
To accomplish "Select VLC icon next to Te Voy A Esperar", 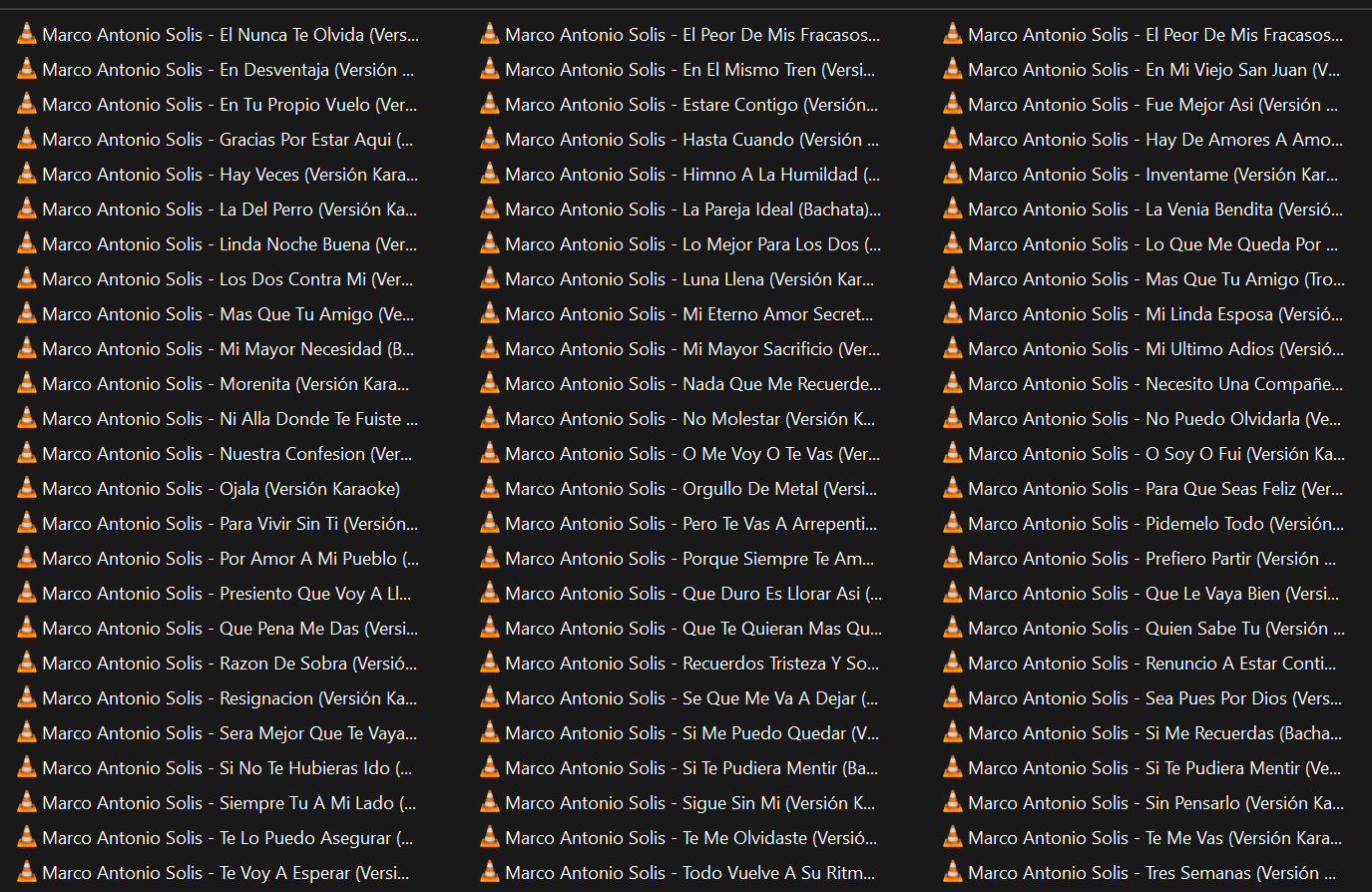I will coord(27,872).
